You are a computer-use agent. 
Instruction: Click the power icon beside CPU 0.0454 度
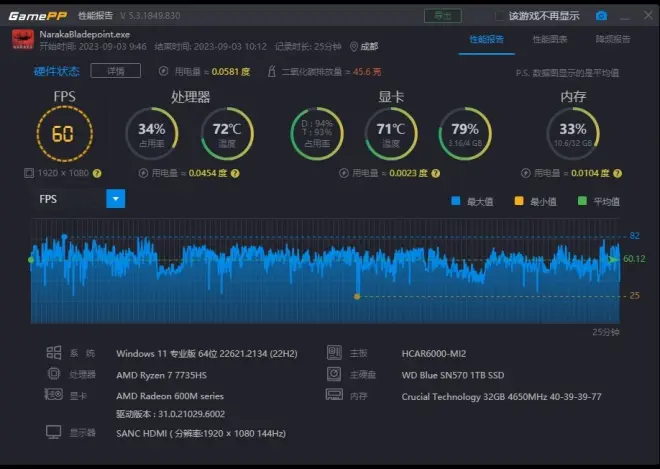click(x=143, y=173)
